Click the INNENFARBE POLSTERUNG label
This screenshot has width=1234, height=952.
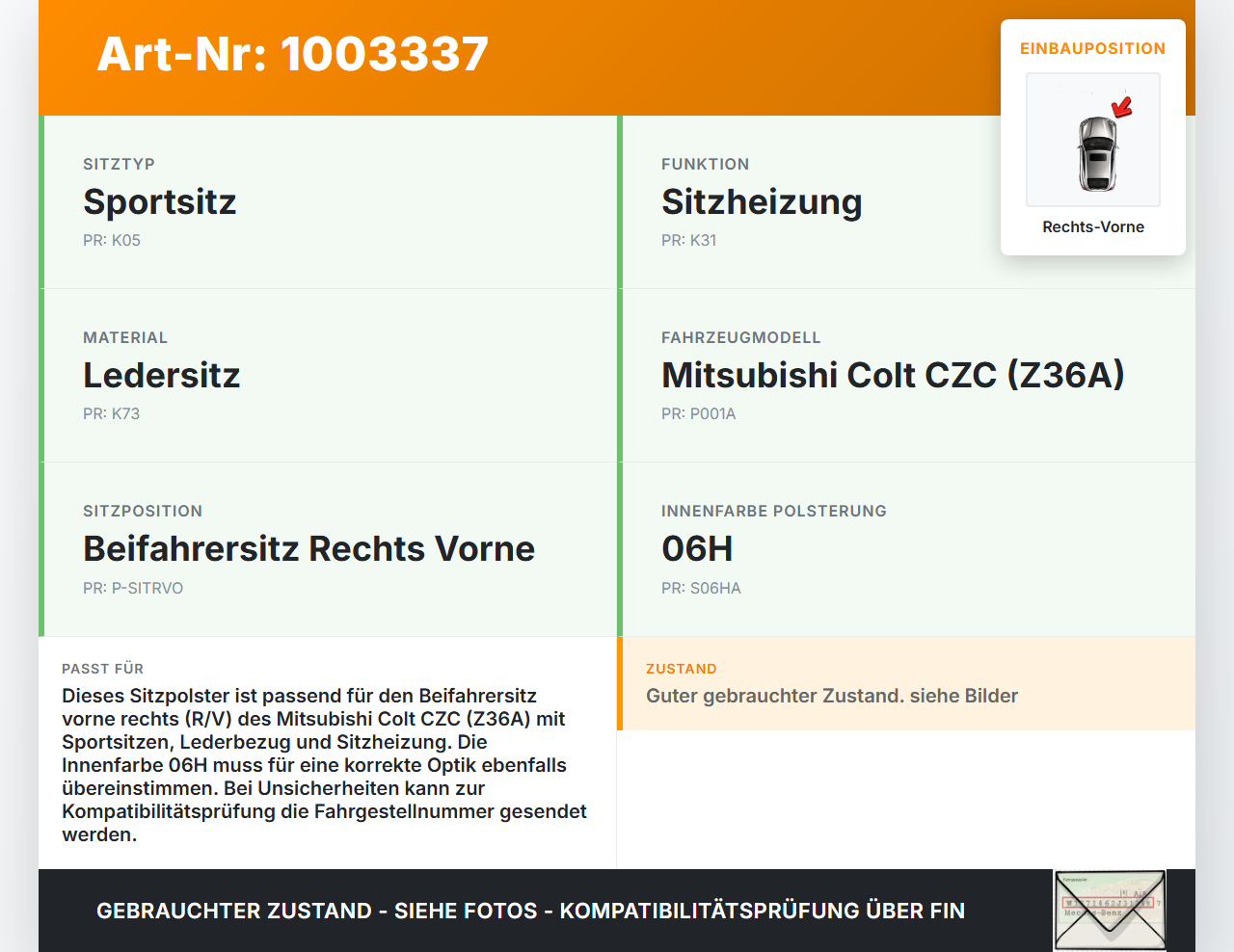(x=774, y=511)
